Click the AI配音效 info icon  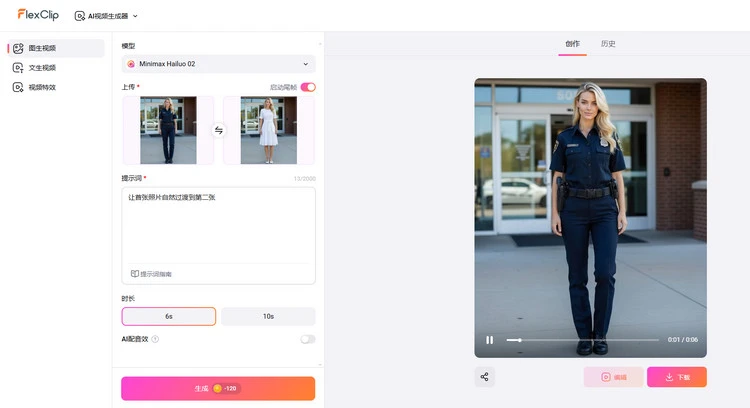pyautogui.click(x=155, y=339)
